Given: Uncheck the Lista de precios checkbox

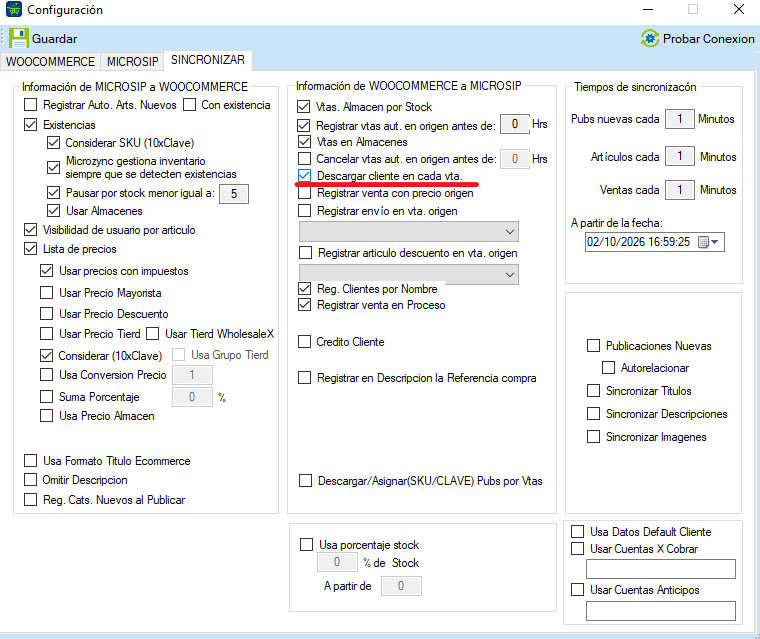Looking at the screenshot, I should (31, 249).
